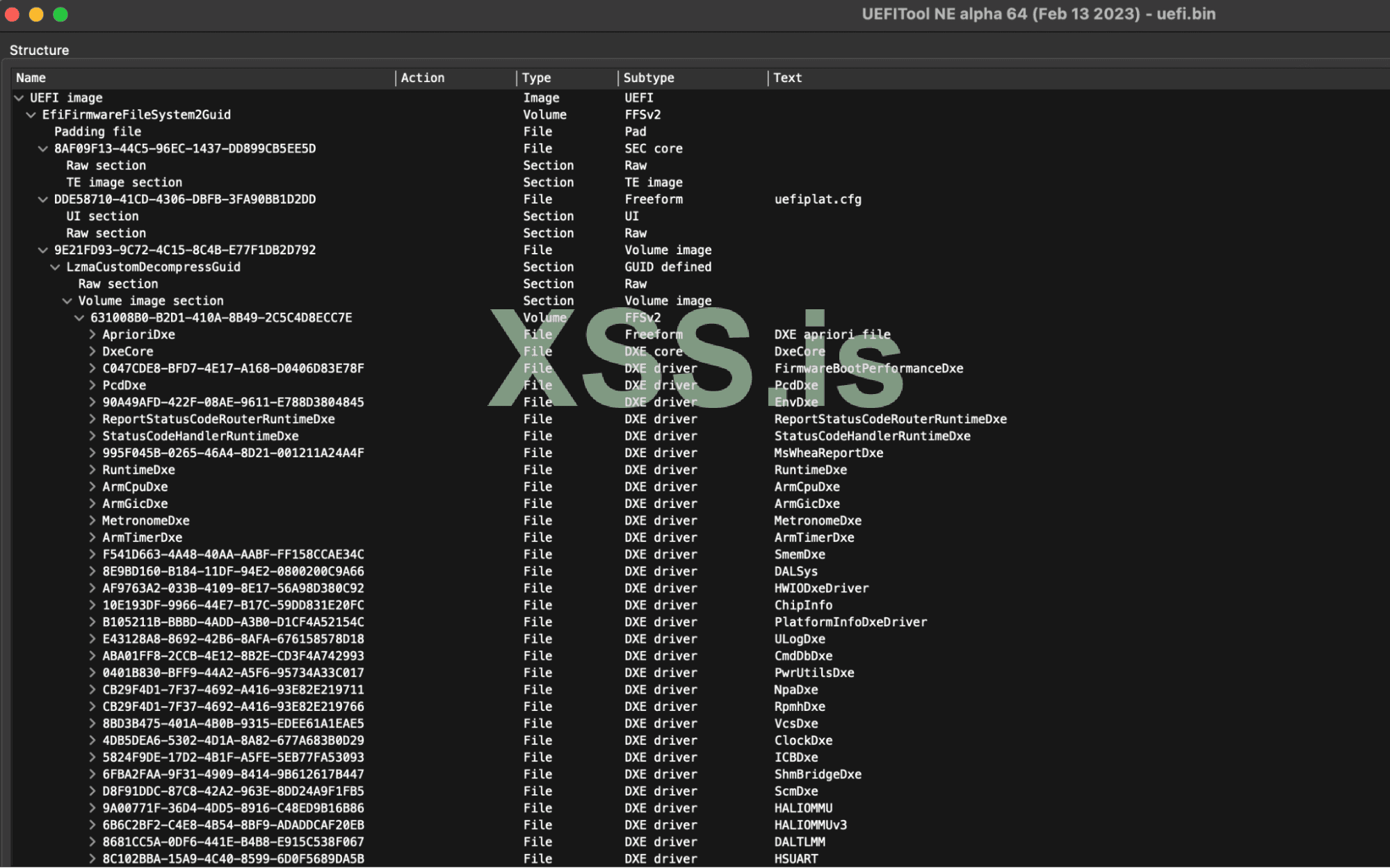Expand the DxeCore tree item
Screen dimensions: 1390x868
point(92,352)
